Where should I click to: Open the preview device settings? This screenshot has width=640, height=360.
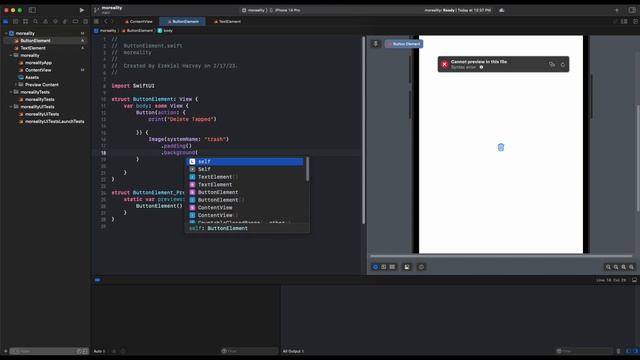click(x=407, y=267)
